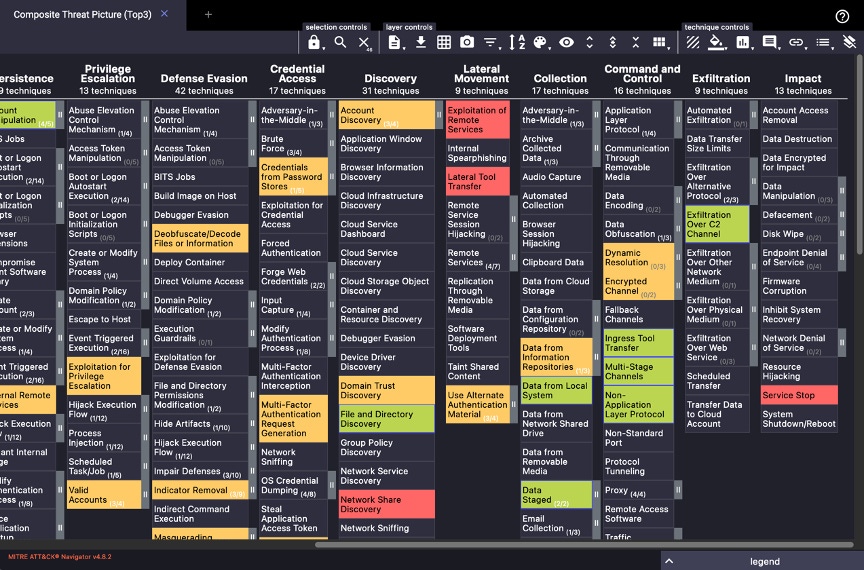Select the Lateral Movement tactic header

482,73
